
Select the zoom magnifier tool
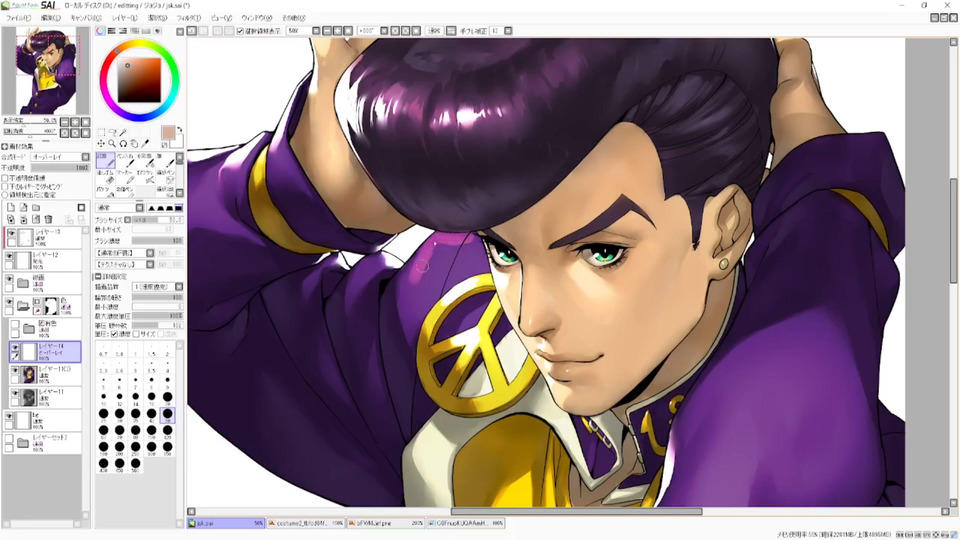tap(112, 143)
